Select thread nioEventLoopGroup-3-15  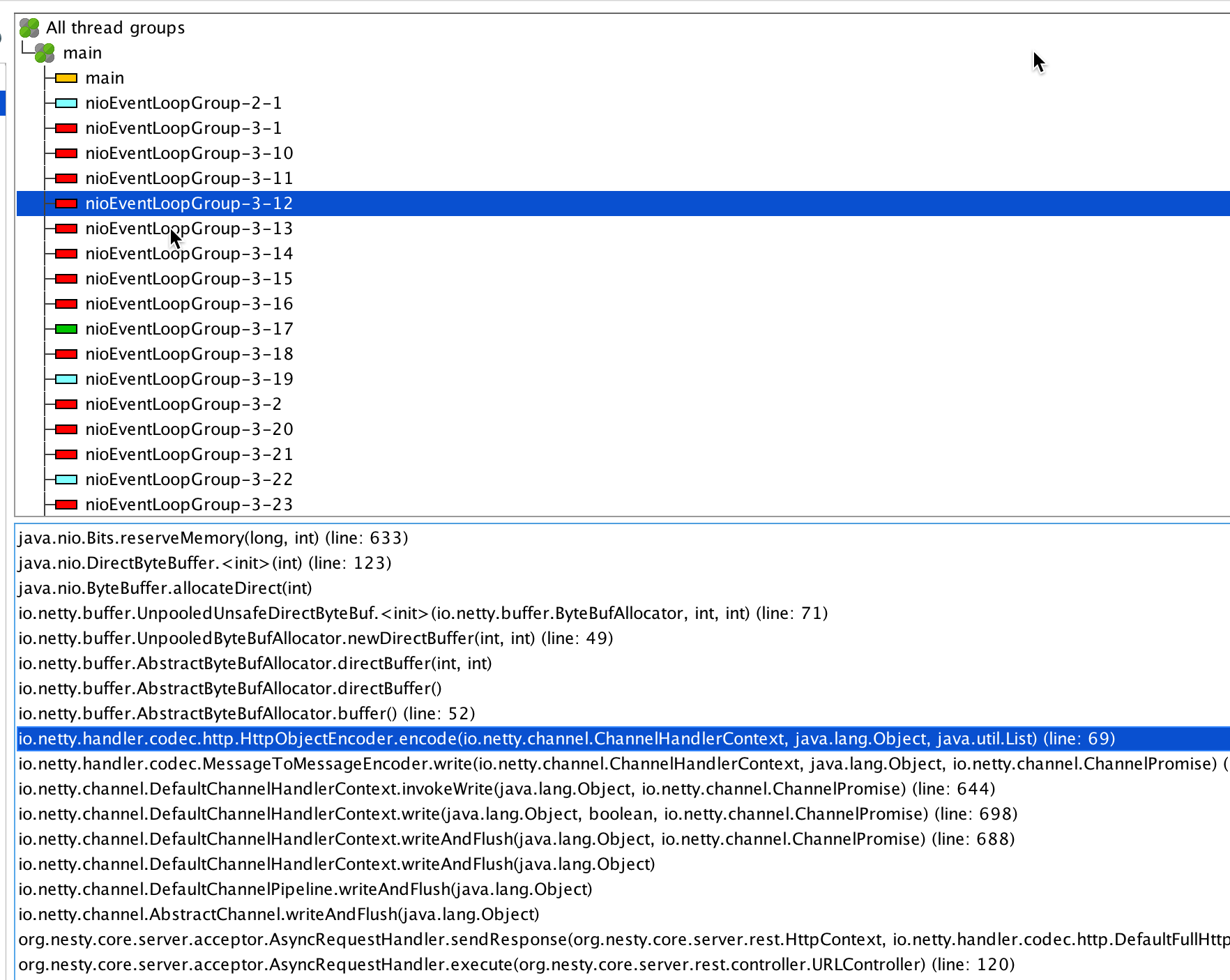189,279
